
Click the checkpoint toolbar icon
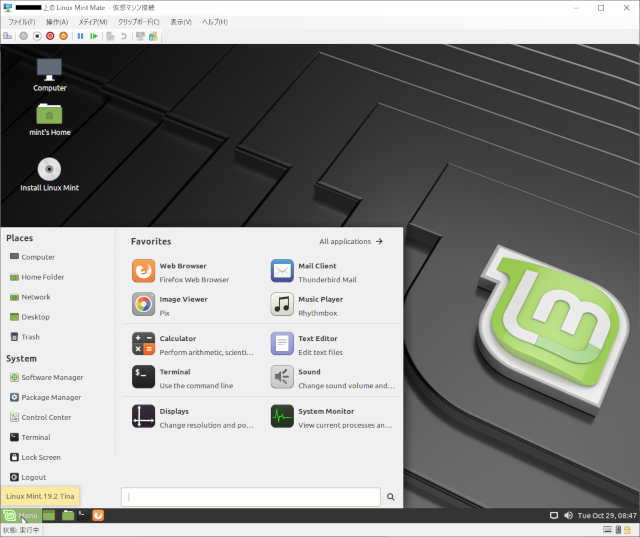[110, 36]
